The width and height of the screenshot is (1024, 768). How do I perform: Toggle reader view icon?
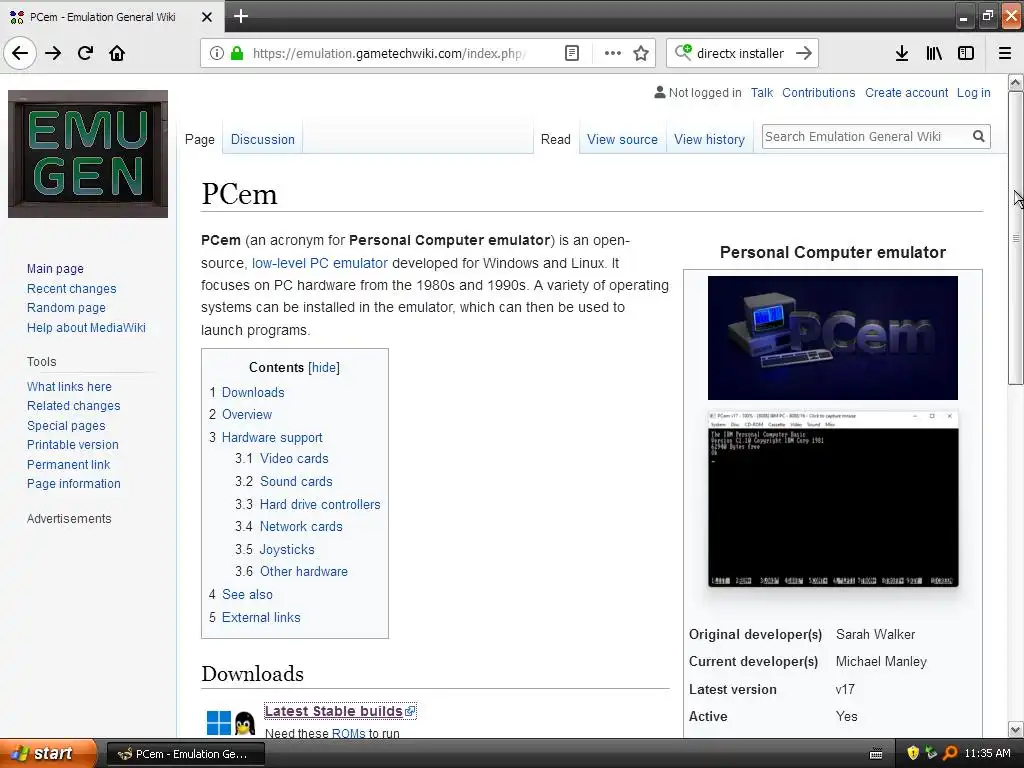[571, 53]
